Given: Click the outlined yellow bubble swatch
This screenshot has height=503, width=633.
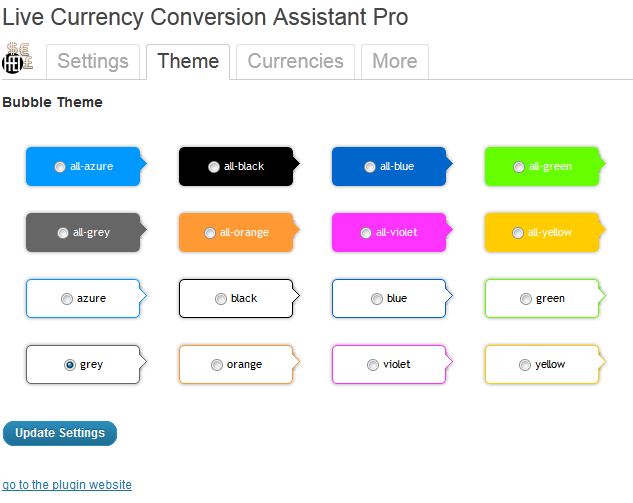Looking at the screenshot, I should 541,365.
